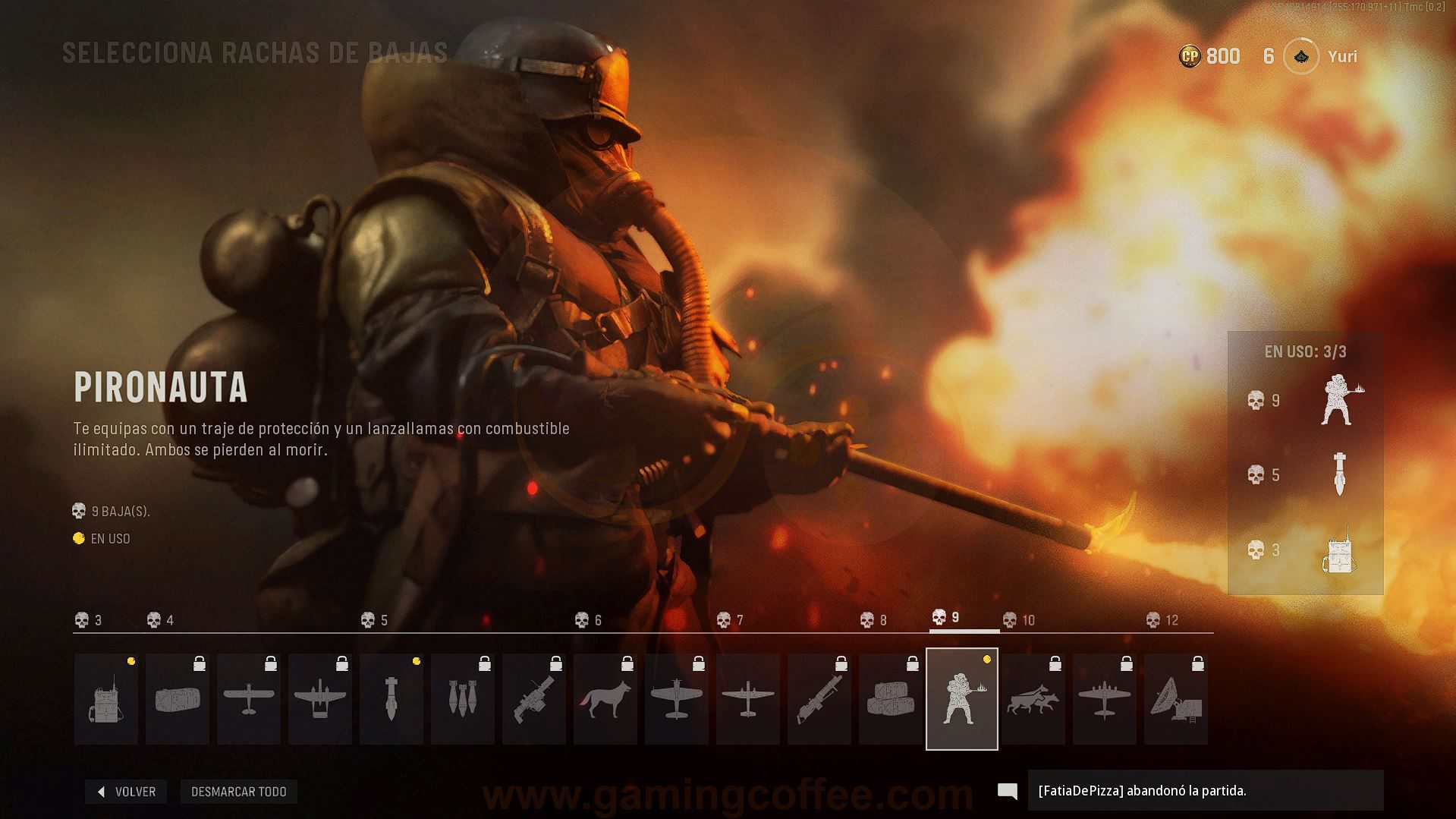This screenshot has width=1456, height=819.
Task: Jump to the 7-kill skull tier
Action: coord(730,620)
